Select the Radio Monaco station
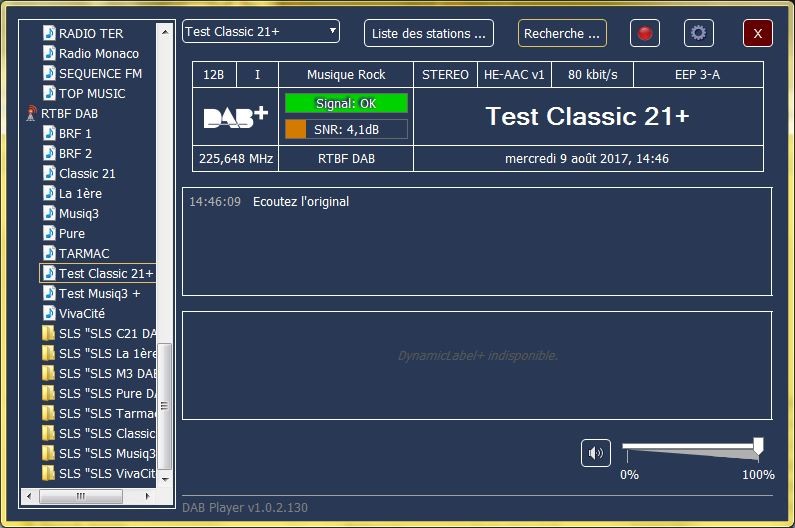The height and width of the screenshot is (528, 795). [91, 53]
